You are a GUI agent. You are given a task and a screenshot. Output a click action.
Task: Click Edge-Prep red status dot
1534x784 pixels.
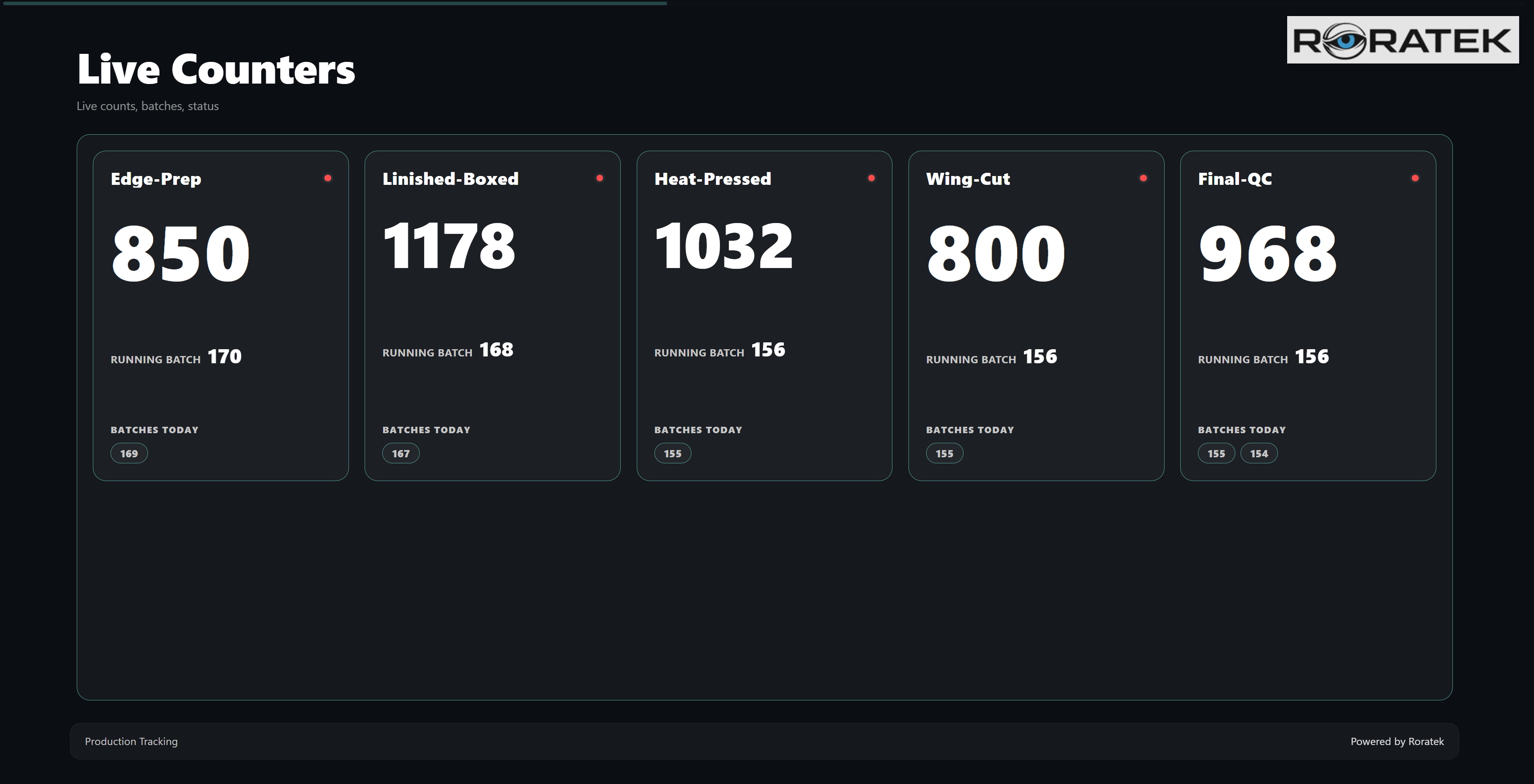[x=328, y=178]
